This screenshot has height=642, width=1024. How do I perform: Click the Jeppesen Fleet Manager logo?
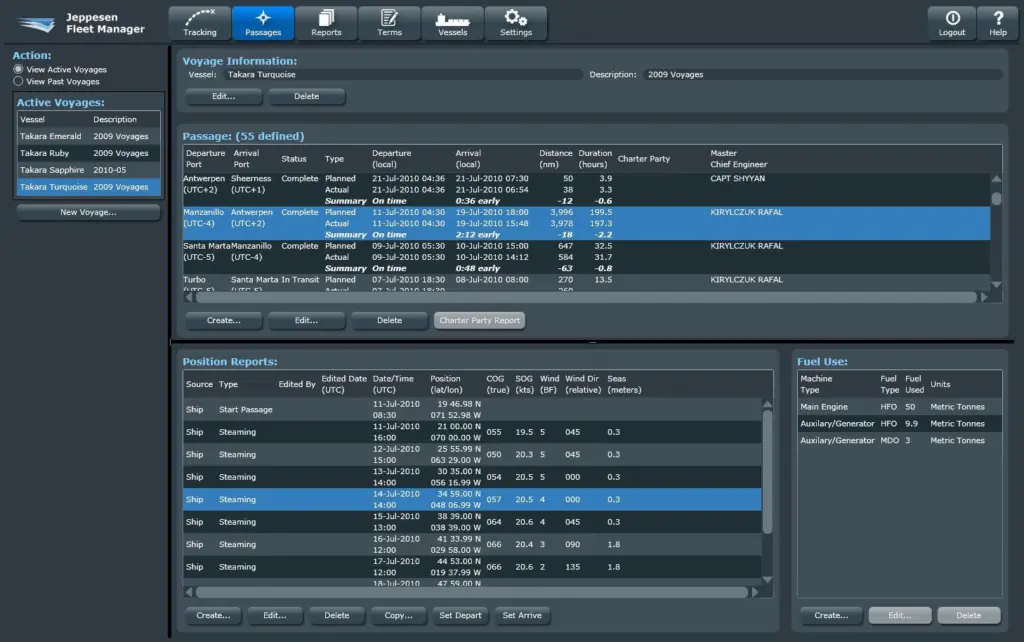point(81,24)
